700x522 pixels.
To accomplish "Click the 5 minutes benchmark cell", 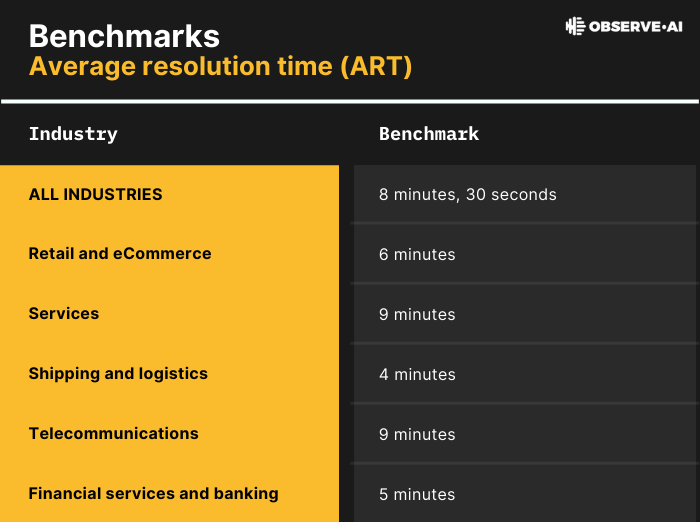I will (x=417, y=494).
